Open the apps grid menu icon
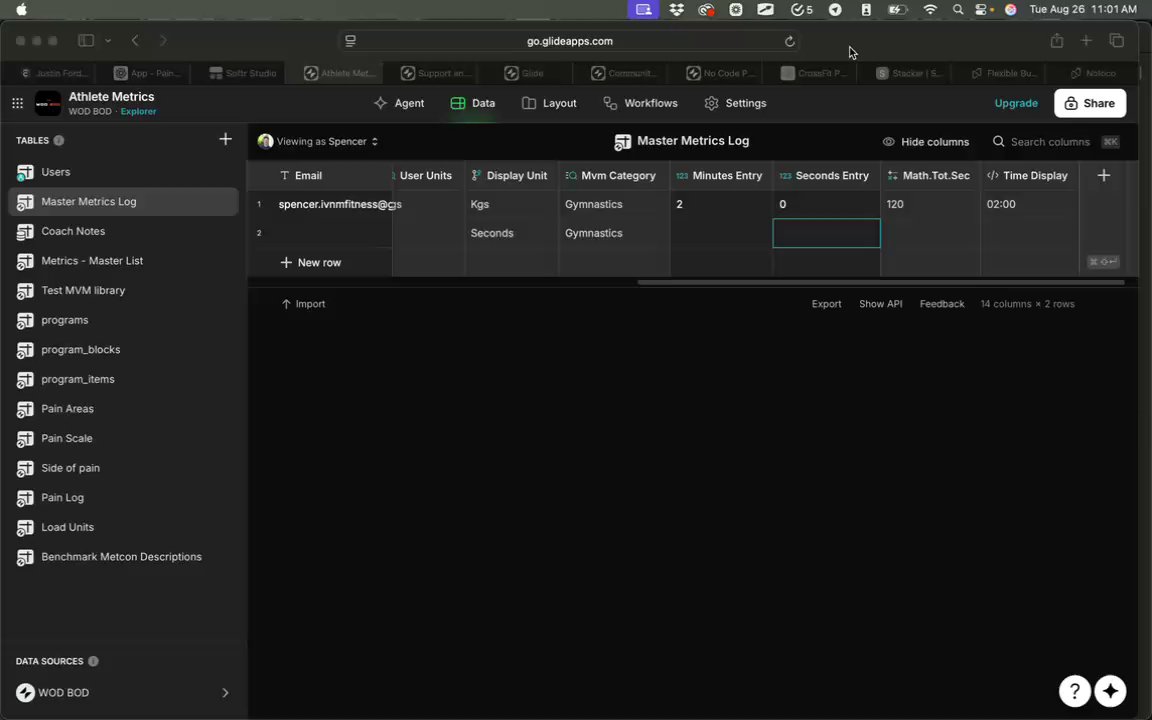1152x720 pixels. pos(18,104)
